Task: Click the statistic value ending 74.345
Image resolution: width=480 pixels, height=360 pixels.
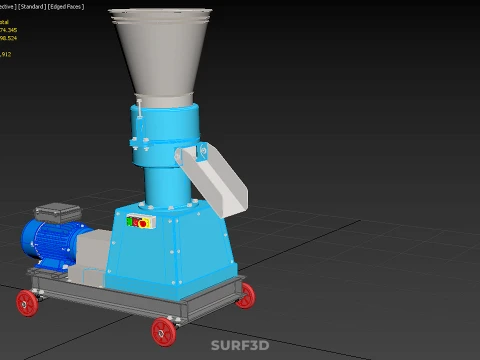Action: point(8,30)
